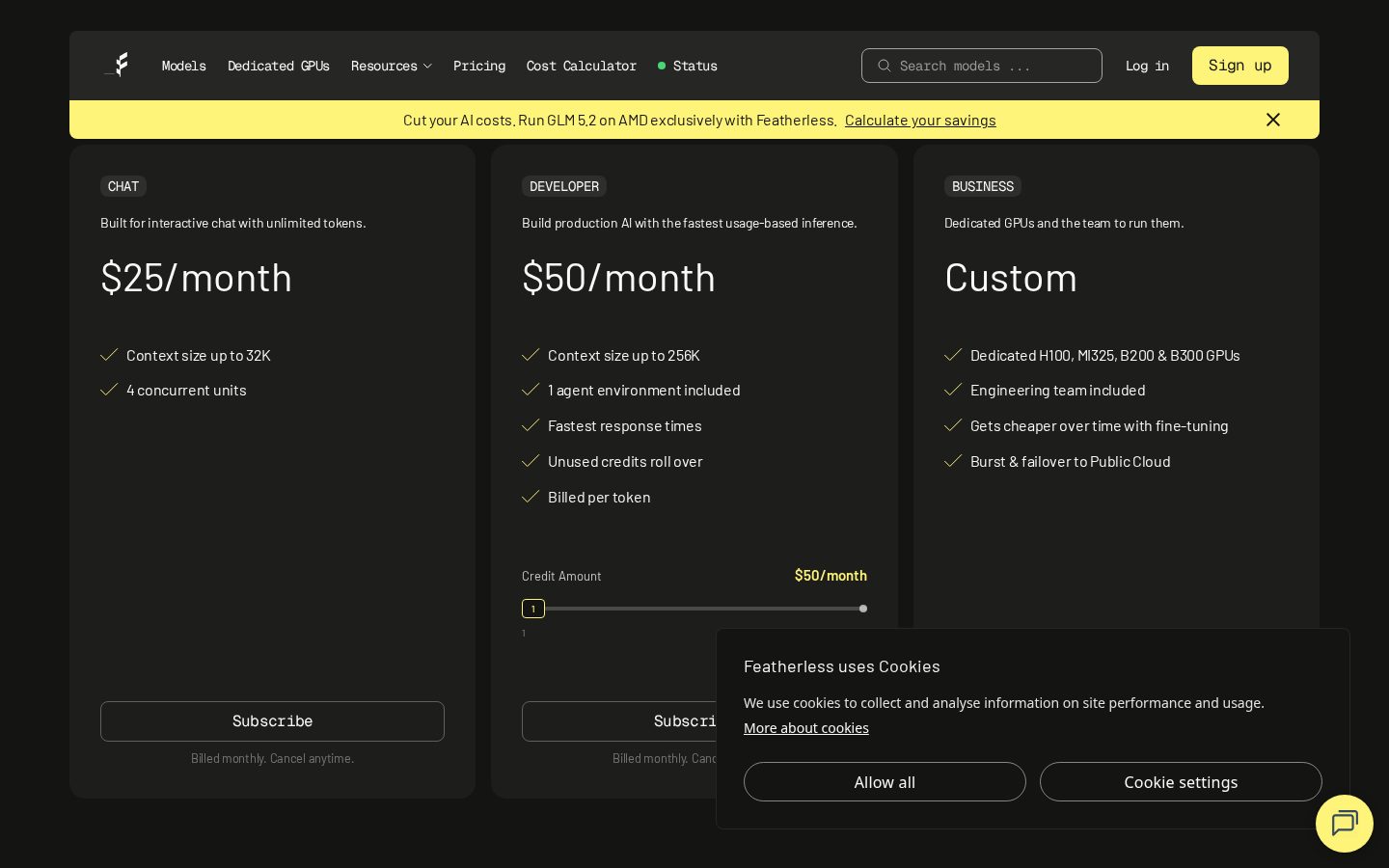Viewport: 1389px width, 868px height.
Task: Click the Credit Amount label
Action: click(561, 576)
